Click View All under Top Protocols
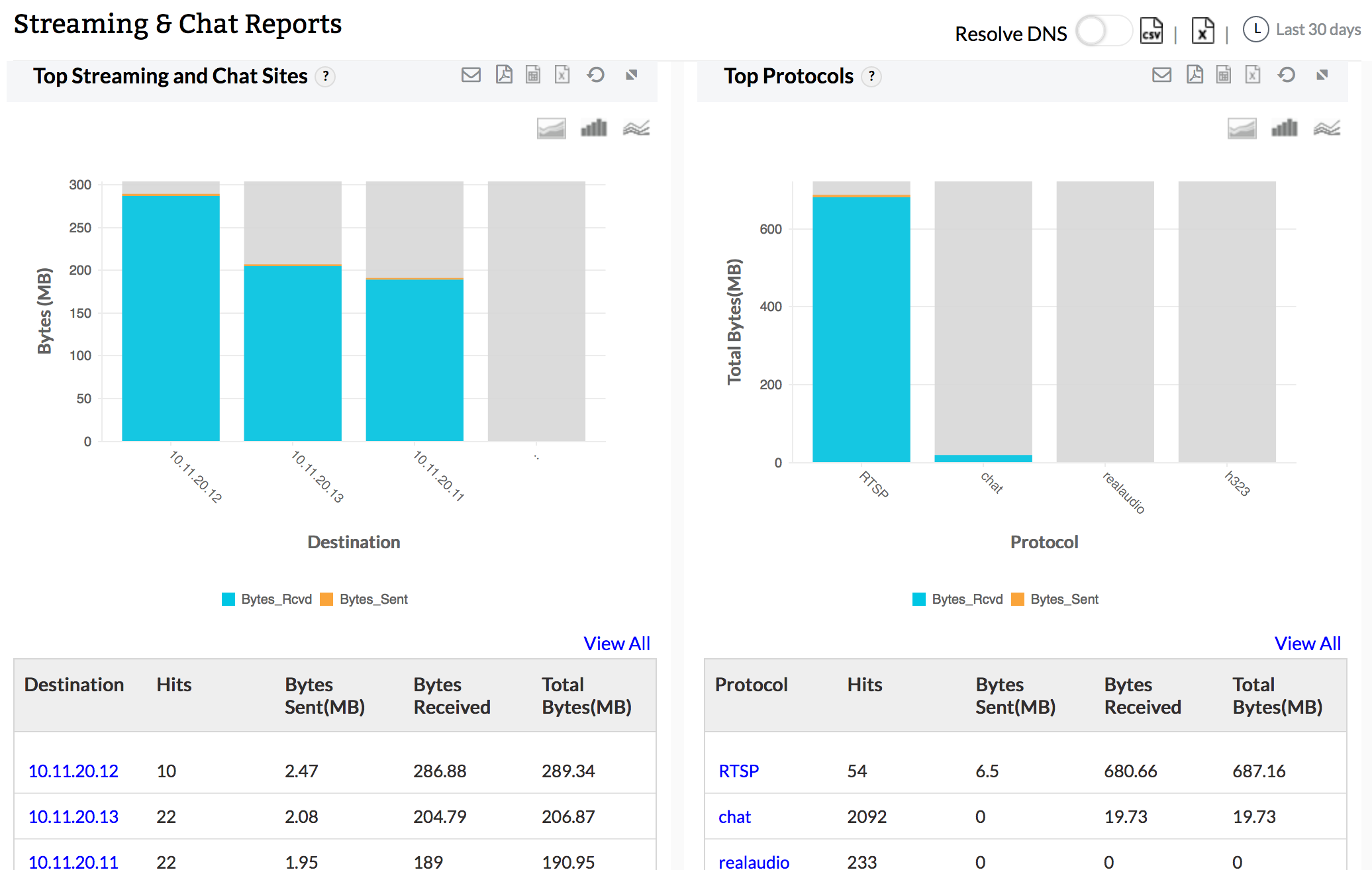 coord(1307,644)
